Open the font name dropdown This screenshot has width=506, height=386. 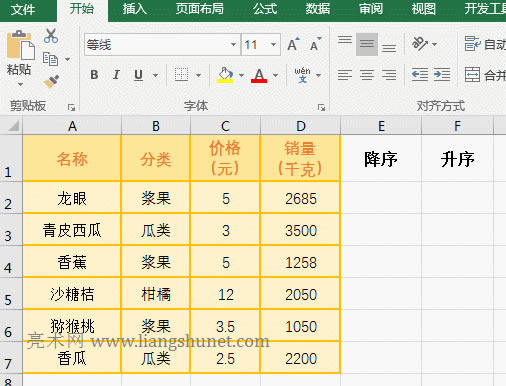click(233, 44)
